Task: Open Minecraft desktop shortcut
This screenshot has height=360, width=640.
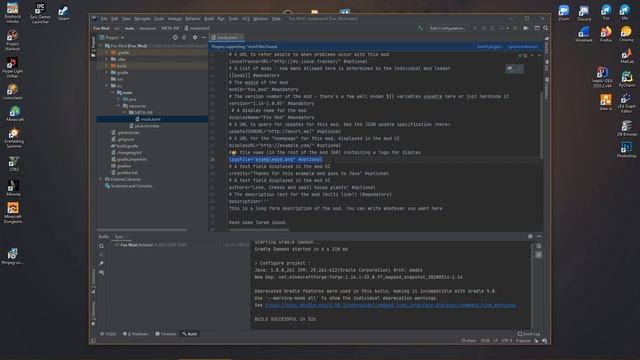Action: [15, 114]
